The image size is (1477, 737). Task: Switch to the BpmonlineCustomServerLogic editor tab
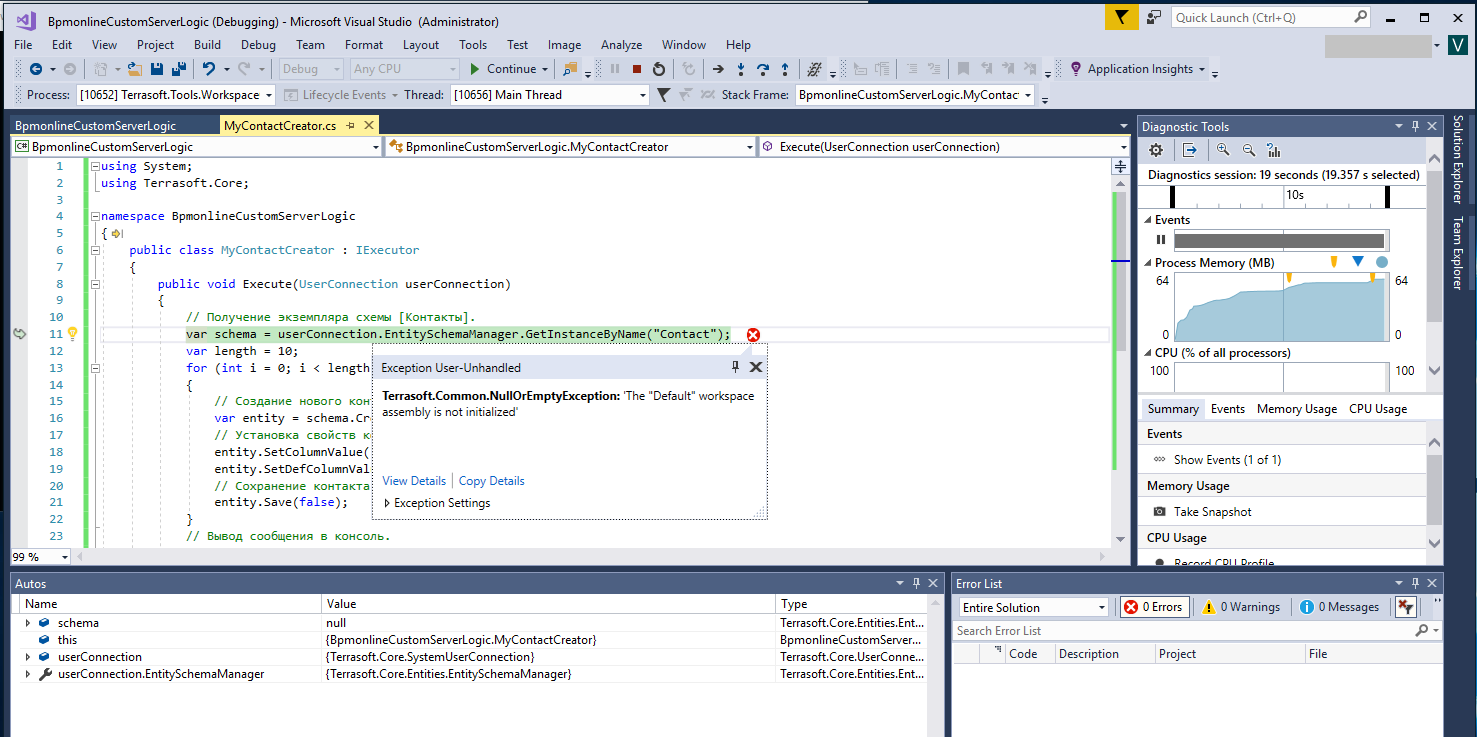click(x=95, y=126)
